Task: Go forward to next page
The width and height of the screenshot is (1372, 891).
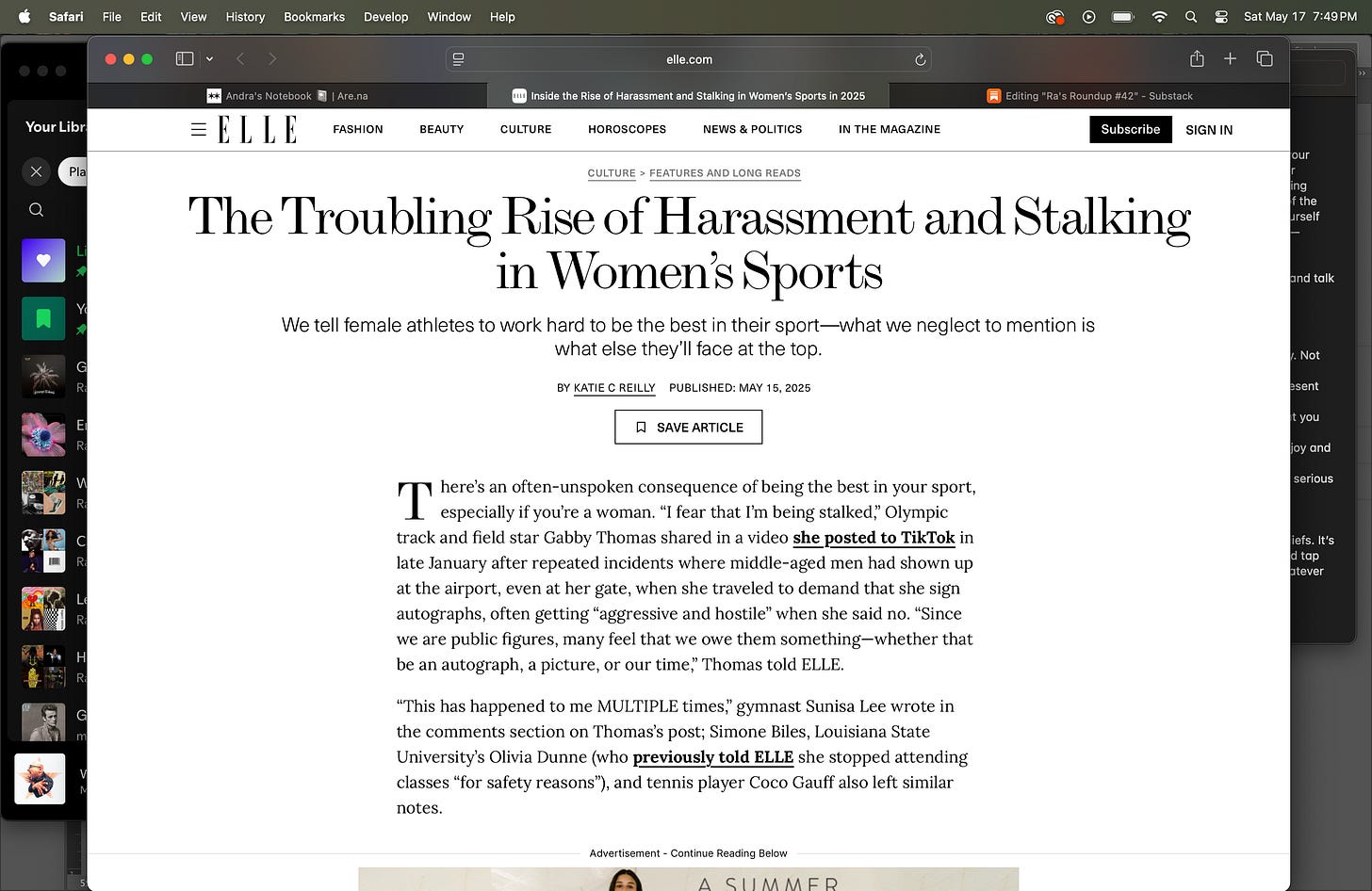Action: (x=272, y=58)
